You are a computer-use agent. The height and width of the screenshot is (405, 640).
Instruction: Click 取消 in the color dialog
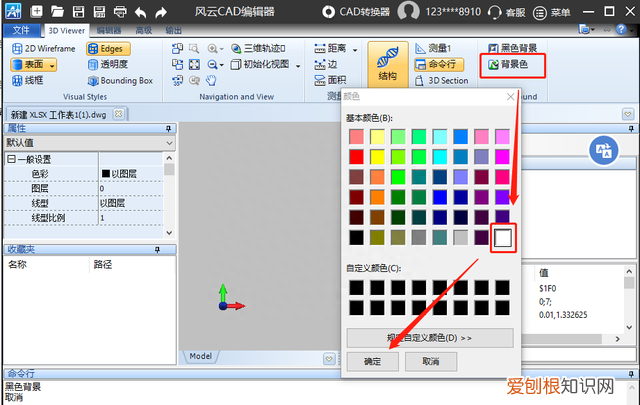(430, 361)
